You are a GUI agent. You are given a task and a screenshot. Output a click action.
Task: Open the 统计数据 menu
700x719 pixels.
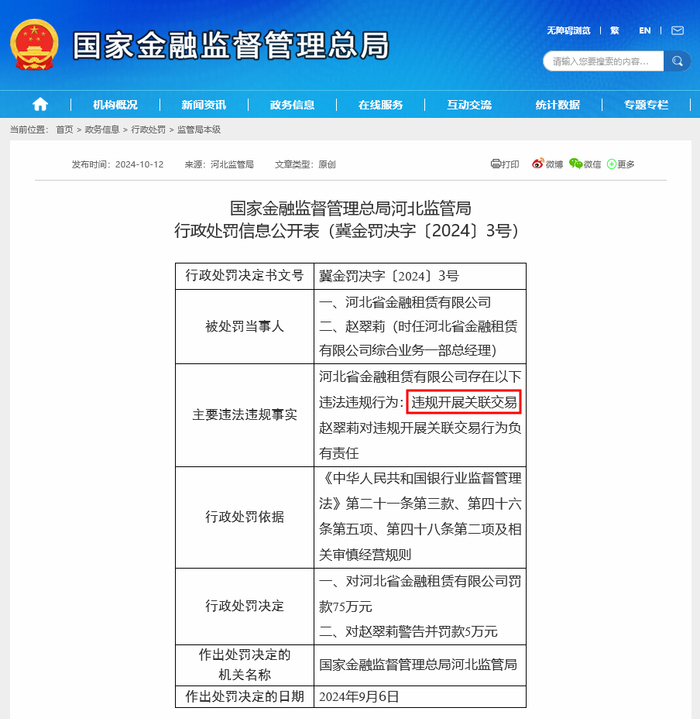[x=557, y=105]
